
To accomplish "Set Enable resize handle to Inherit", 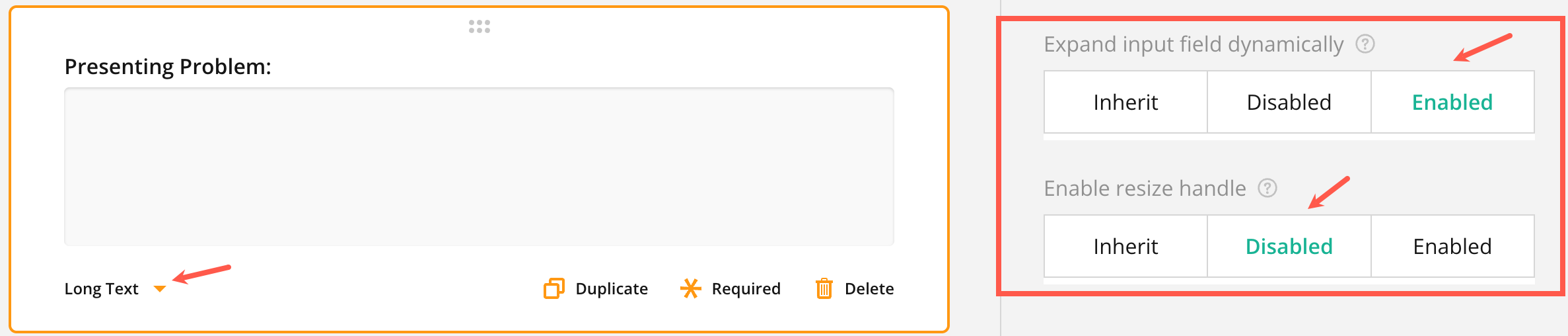I will point(1125,247).
